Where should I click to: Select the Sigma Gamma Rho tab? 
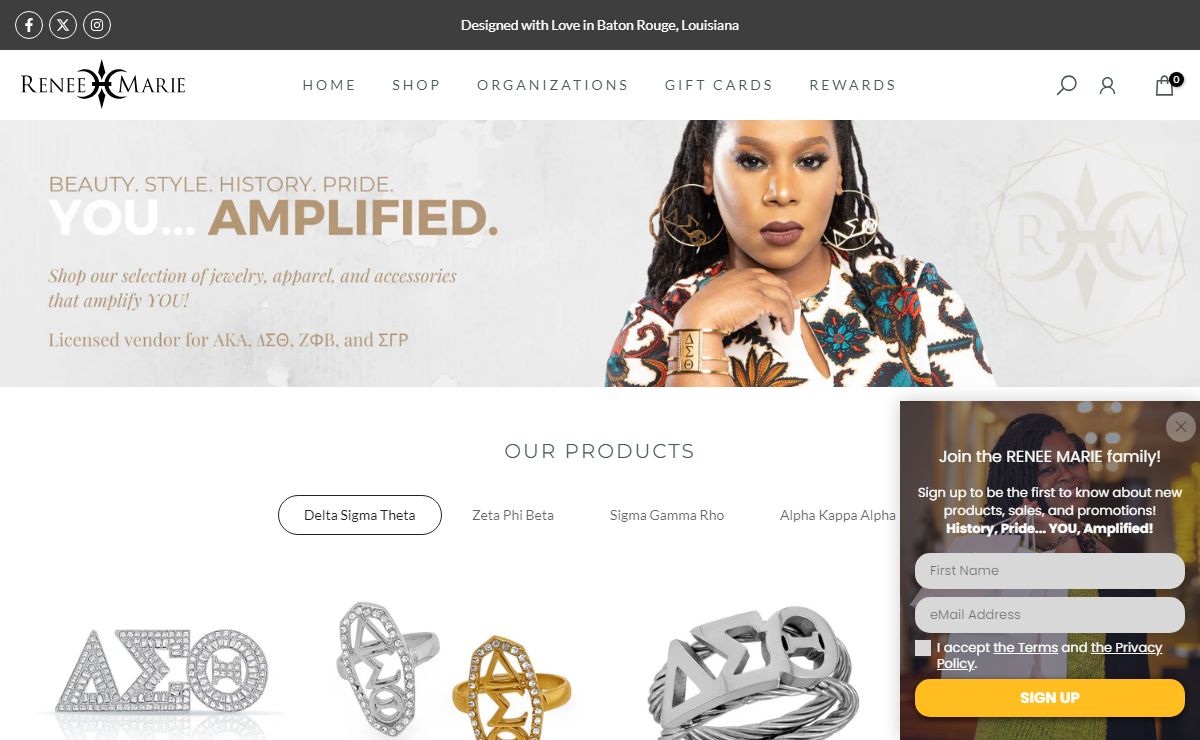(667, 515)
